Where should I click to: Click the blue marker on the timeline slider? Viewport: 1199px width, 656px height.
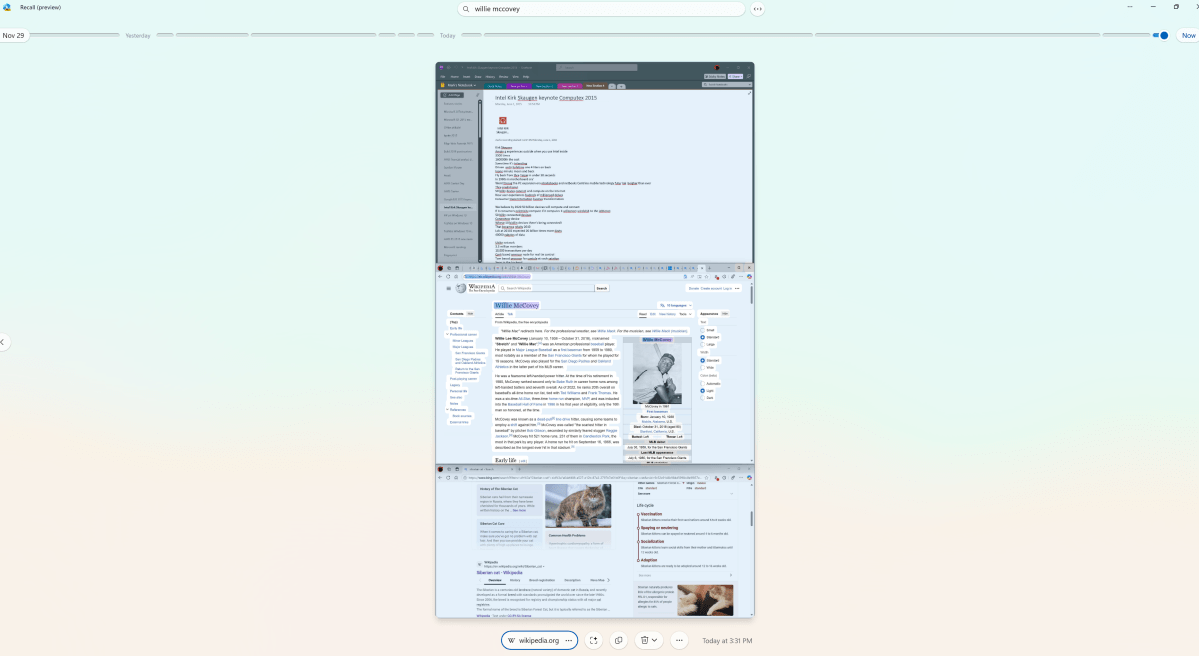1162,34
